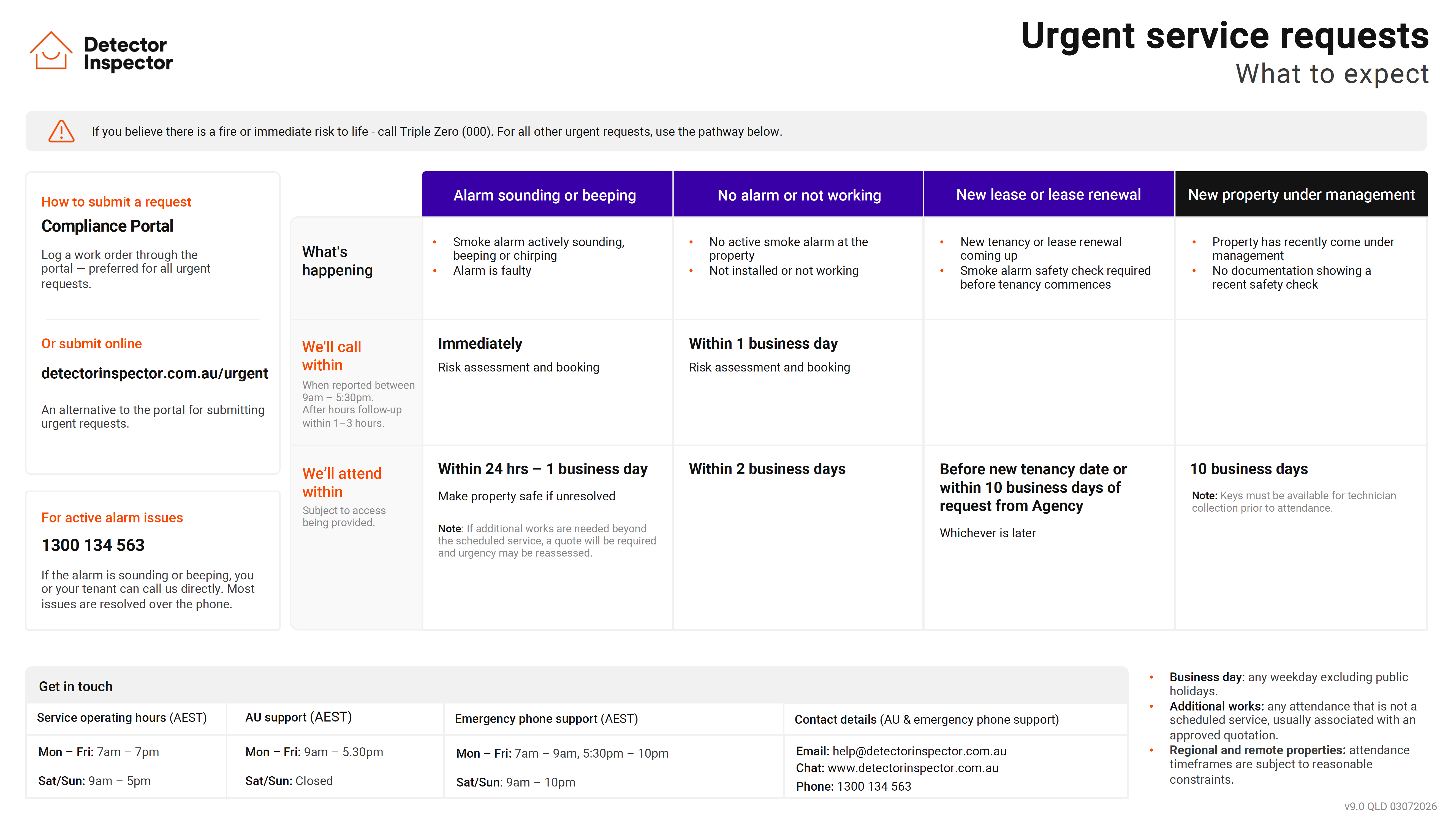Click the Emergency phone support column header
Image resolution: width=1456 pixels, height=819 pixels.
pos(546,719)
